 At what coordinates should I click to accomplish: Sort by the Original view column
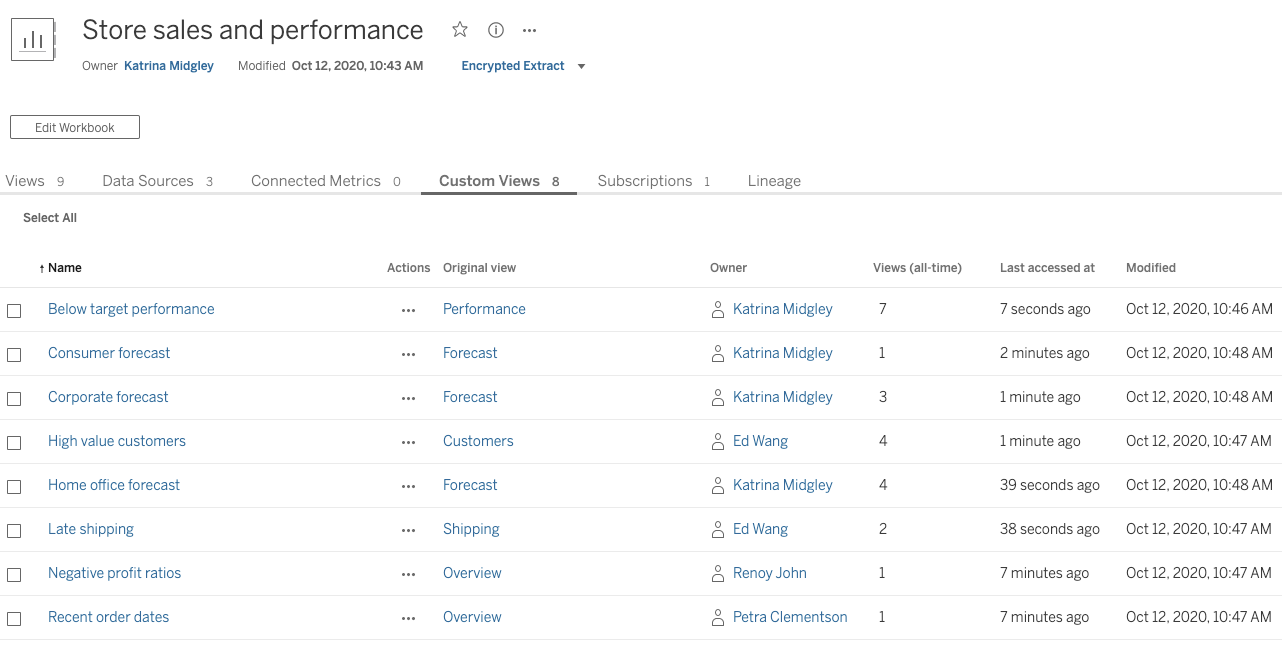479,268
